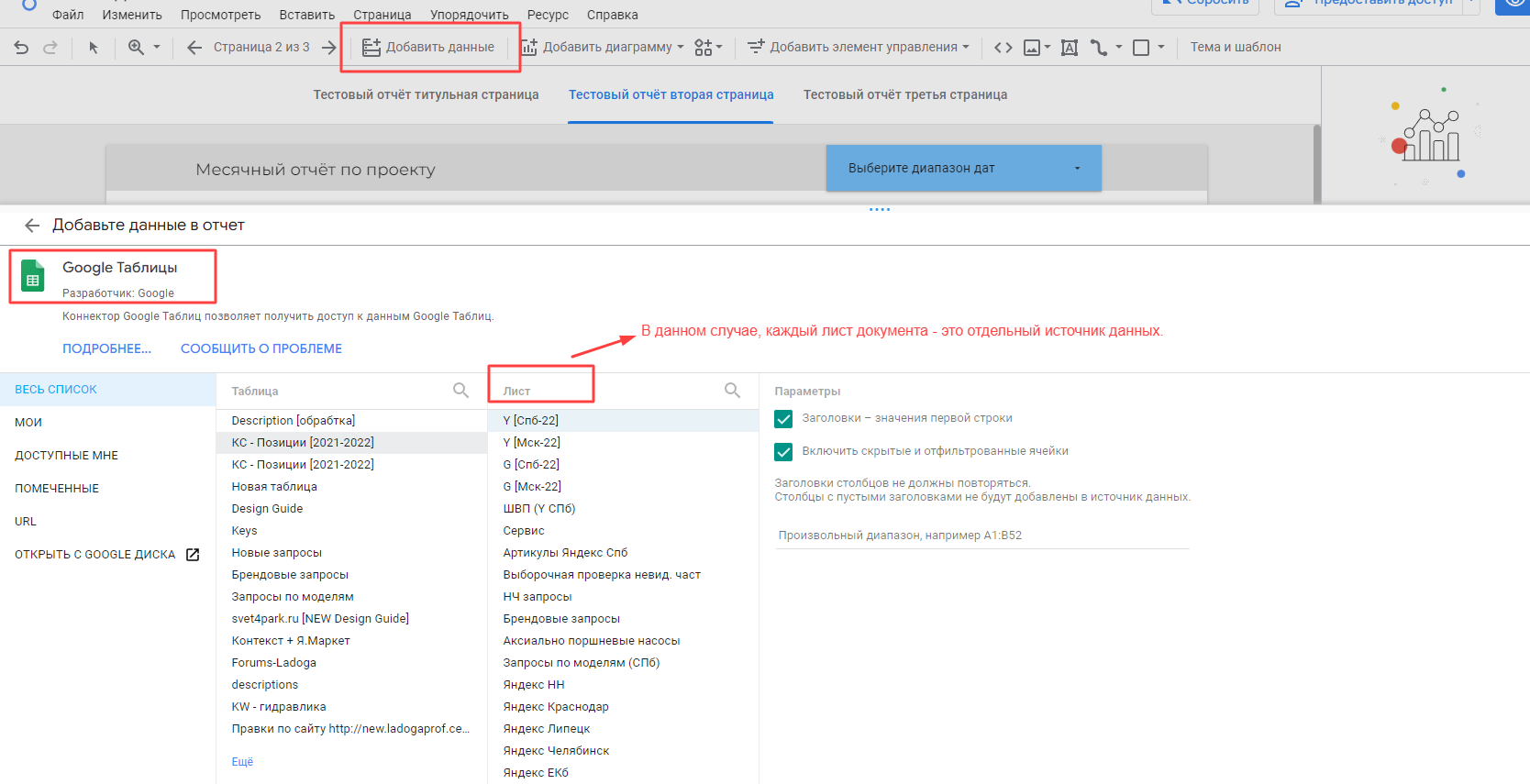Screen dimensions: 1530x784
Task: Open the Просмотреть menu
Action: pos(220,15)
